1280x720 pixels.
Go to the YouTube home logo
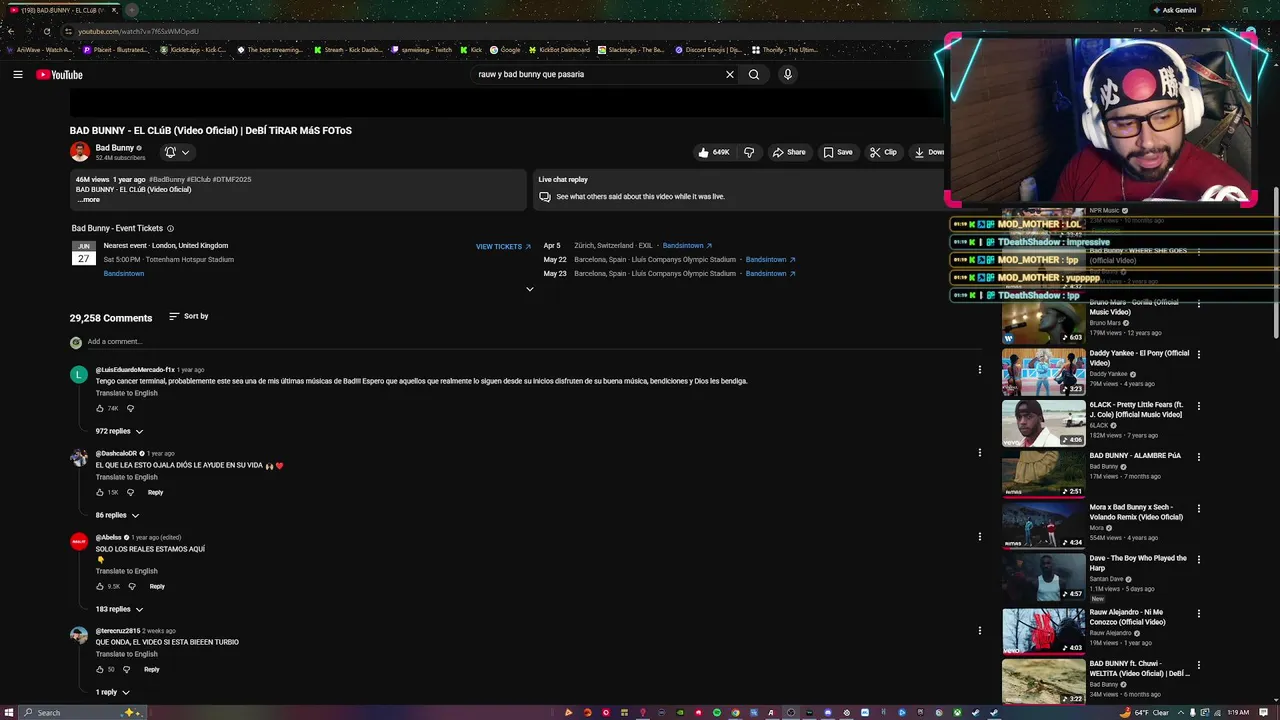pos(59,75)
